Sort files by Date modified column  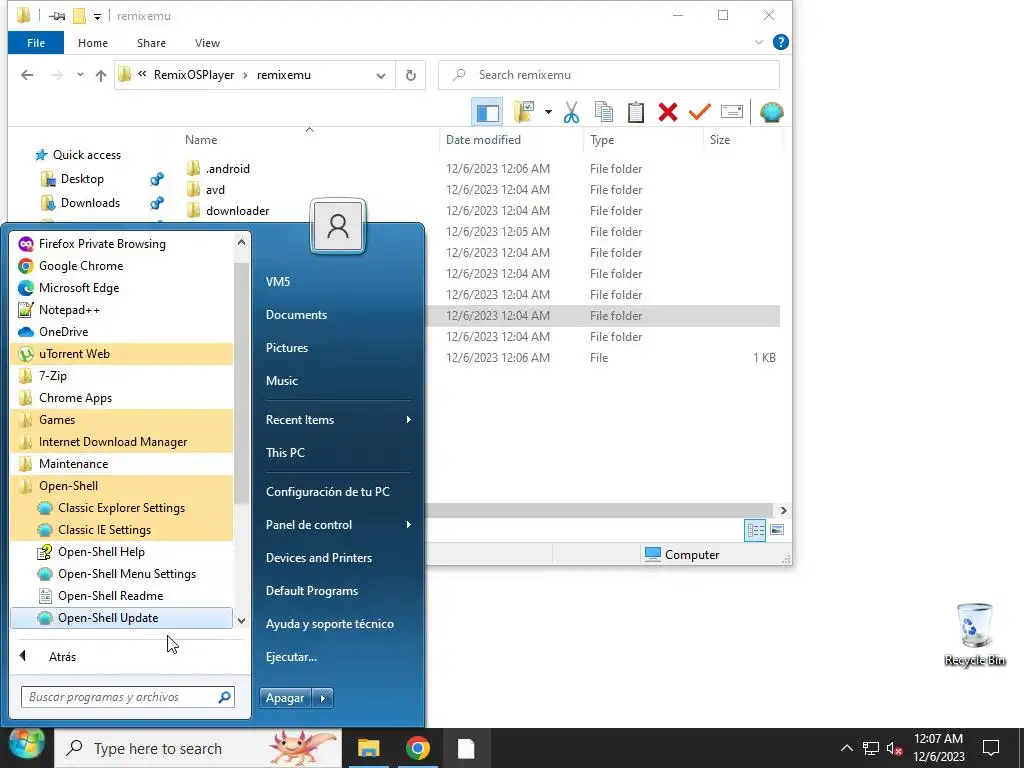pyautogui.click(x=483, y=140)
